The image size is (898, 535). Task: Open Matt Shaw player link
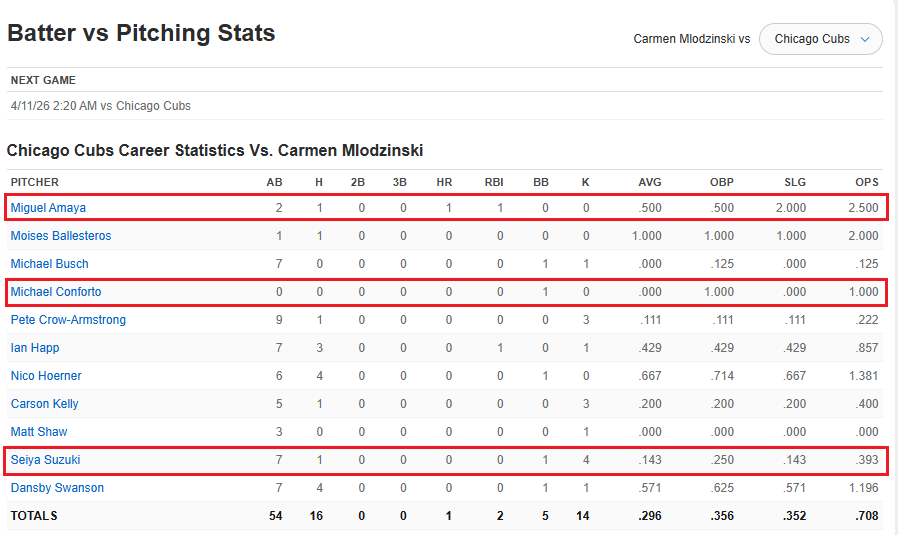[39, 432]
